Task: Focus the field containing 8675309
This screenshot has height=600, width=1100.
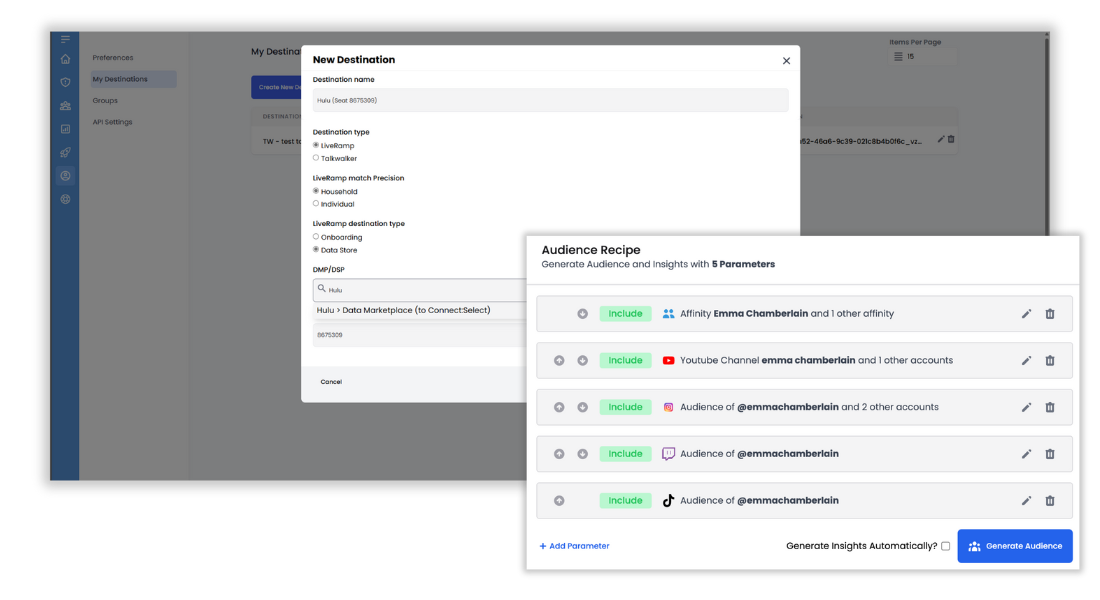Action: 420,335
